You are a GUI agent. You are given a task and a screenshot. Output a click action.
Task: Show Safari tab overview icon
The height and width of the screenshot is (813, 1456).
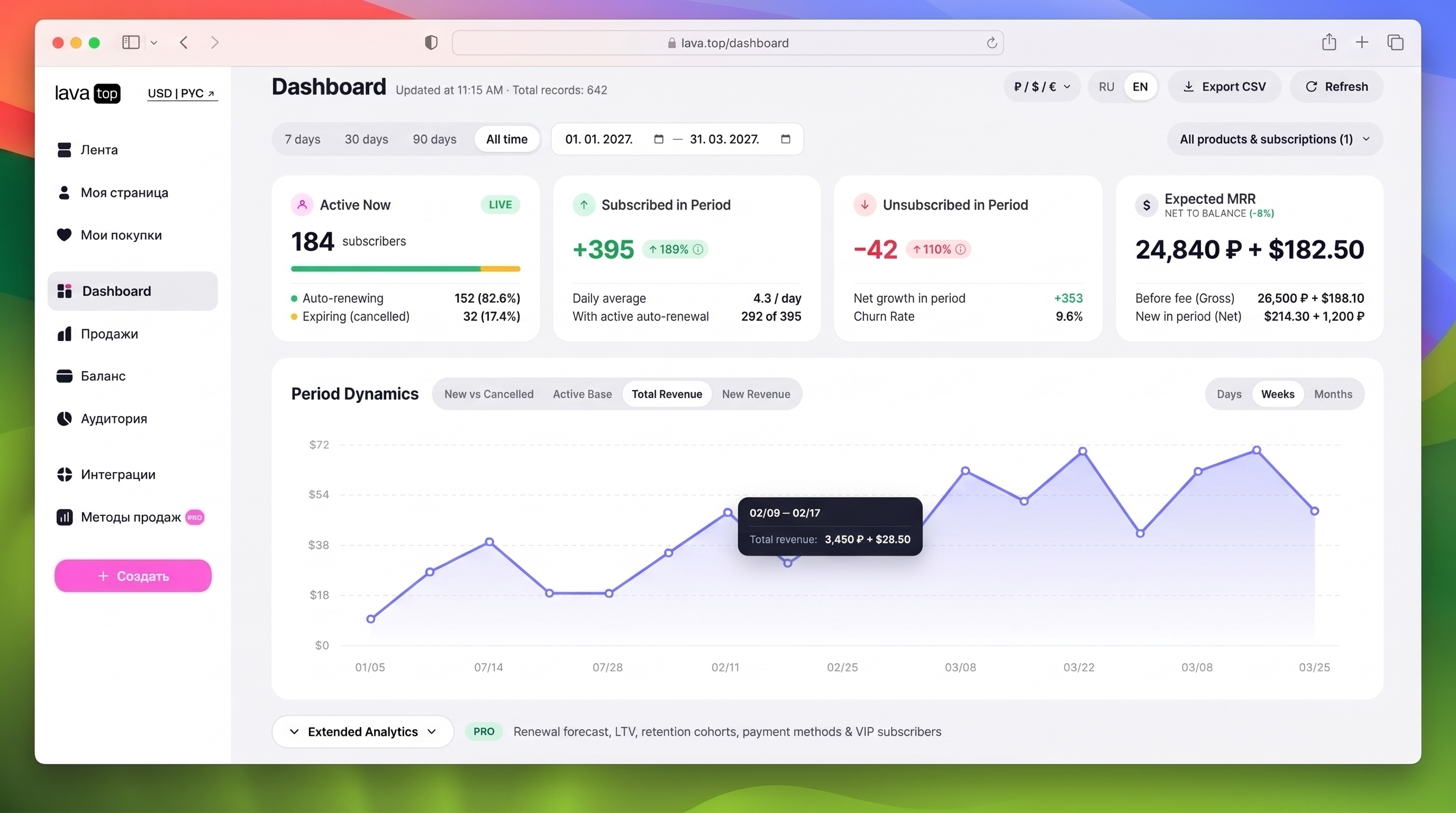[1396, 42]
